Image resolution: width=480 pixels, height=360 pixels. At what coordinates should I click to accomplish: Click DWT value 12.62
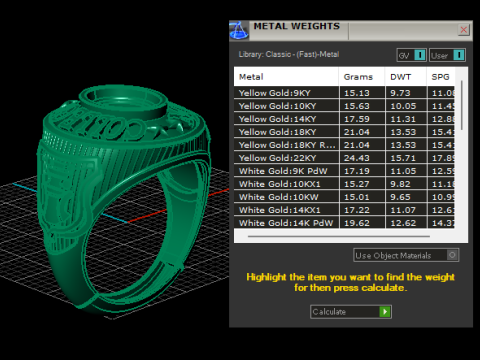tap(403, 223)
